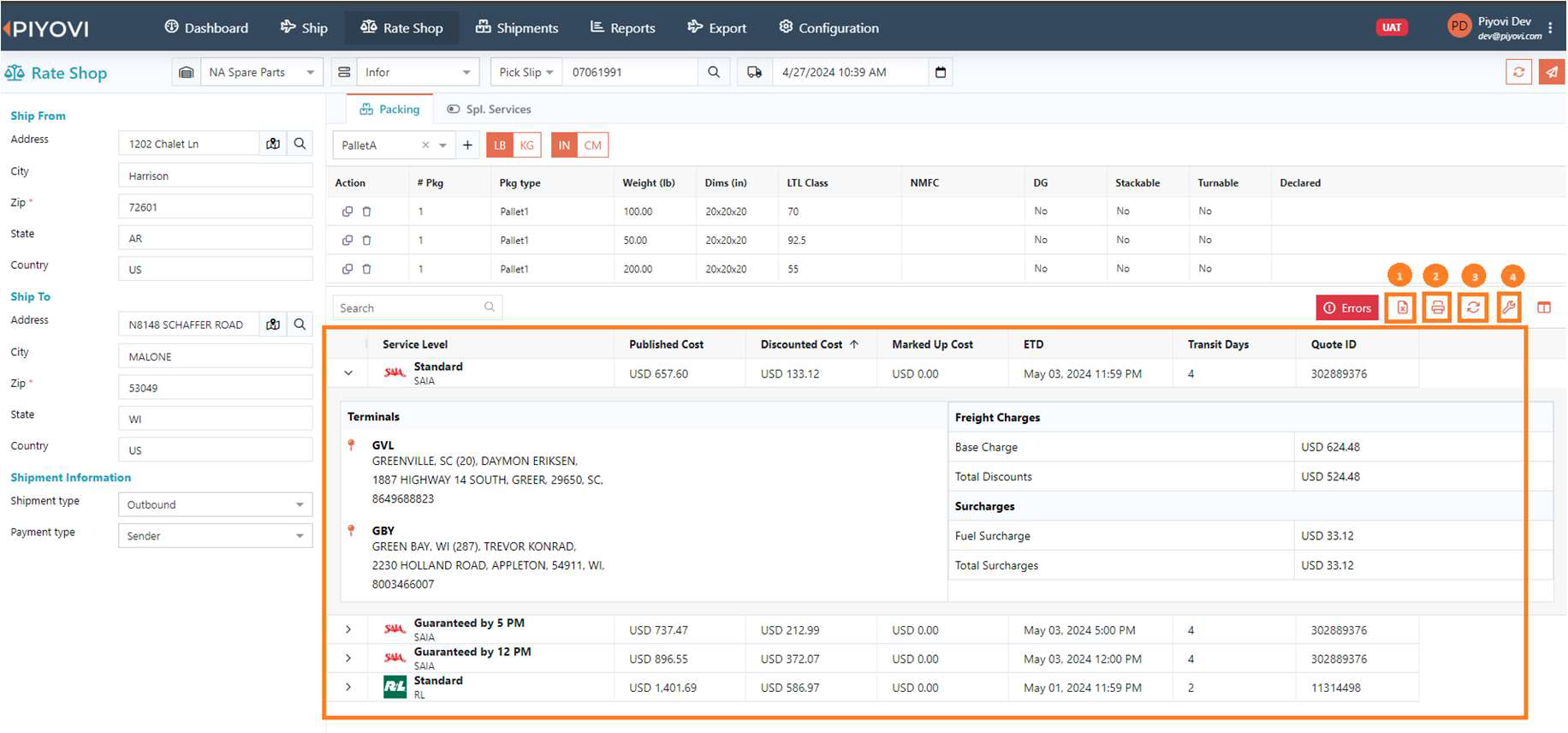Add a new package with the plus icon
Image resolution: width=1568 pixels, height=733 pixels.
(x=467, y=145)
